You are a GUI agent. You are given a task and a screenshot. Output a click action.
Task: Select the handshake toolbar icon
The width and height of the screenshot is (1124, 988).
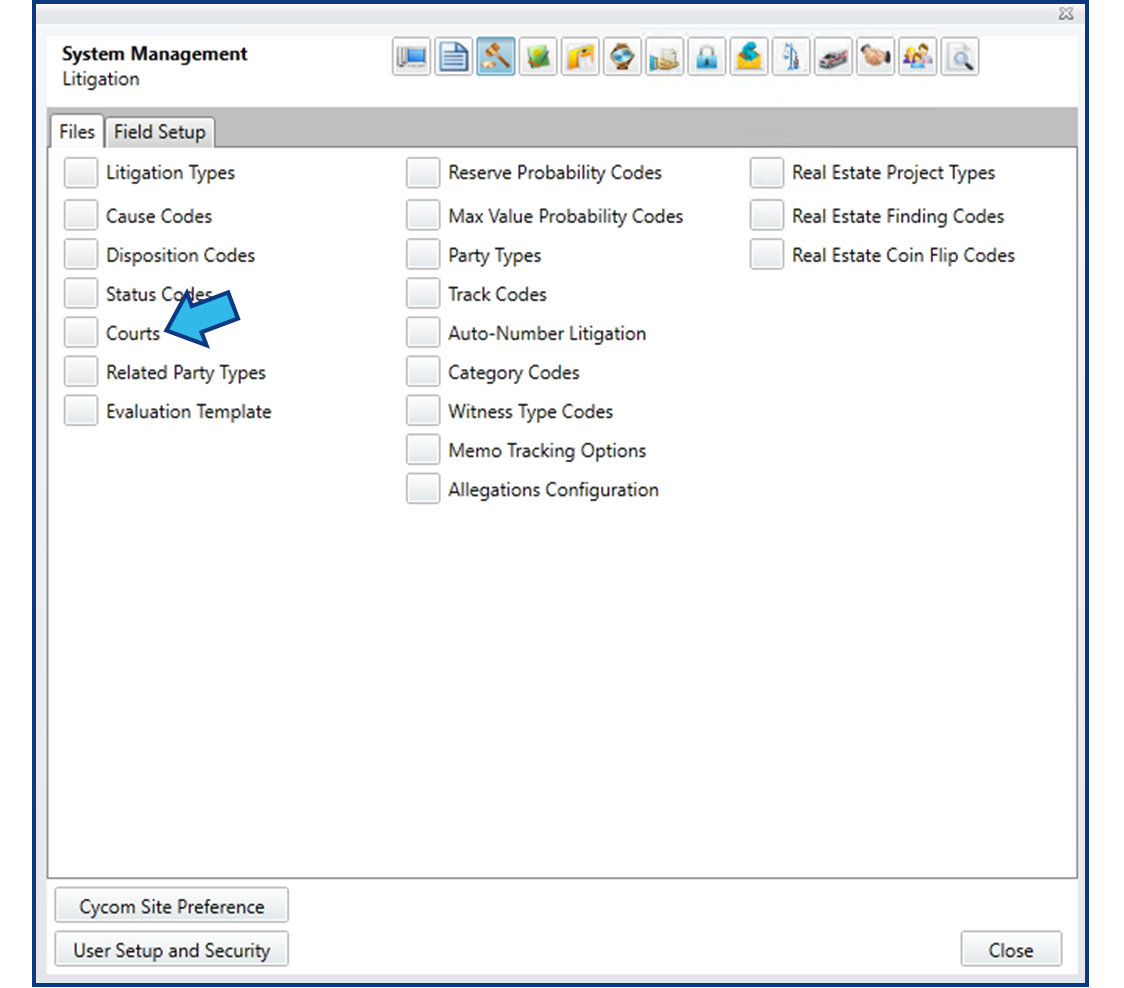click(875, 57)
